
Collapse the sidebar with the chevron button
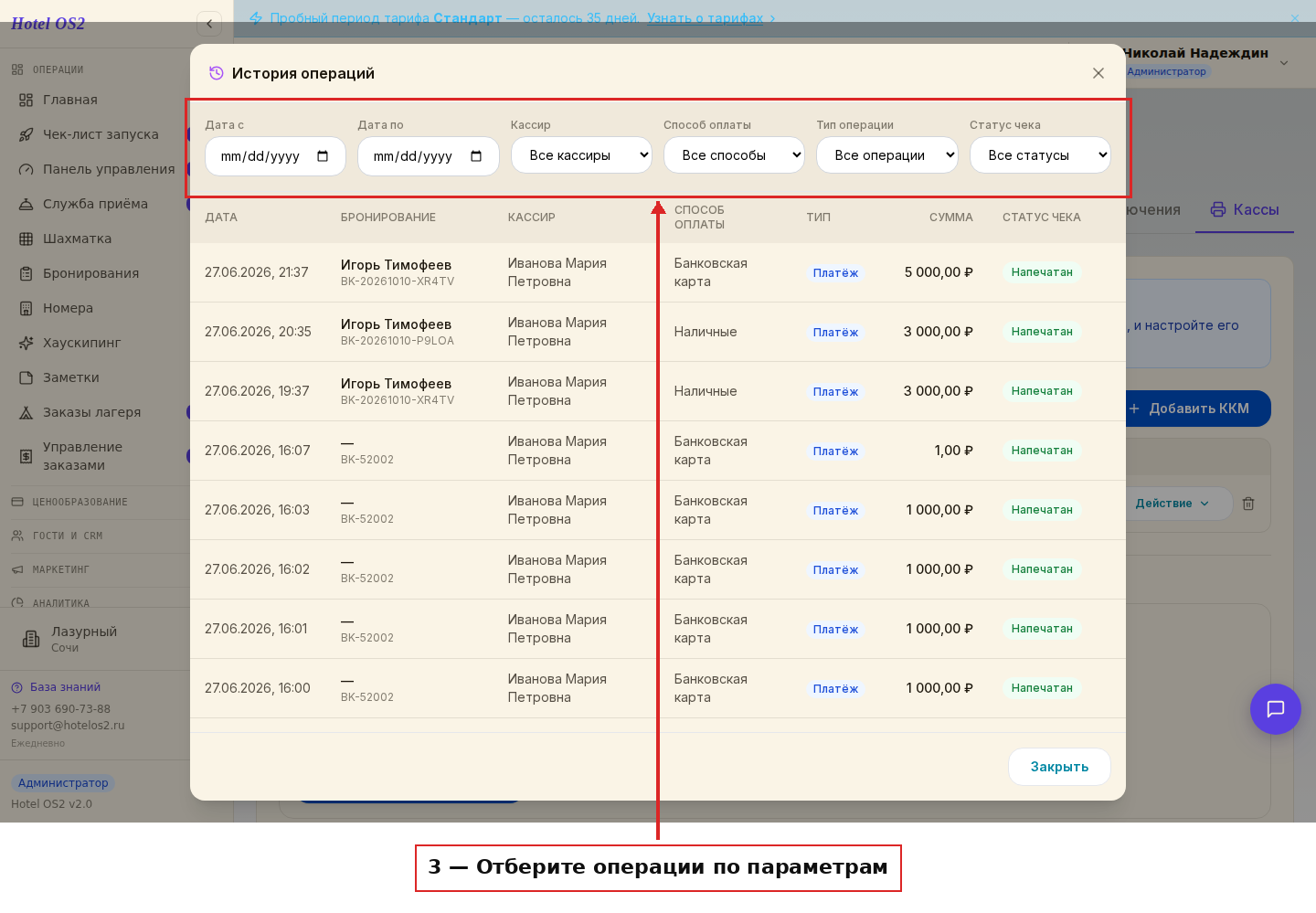[209, 24]
